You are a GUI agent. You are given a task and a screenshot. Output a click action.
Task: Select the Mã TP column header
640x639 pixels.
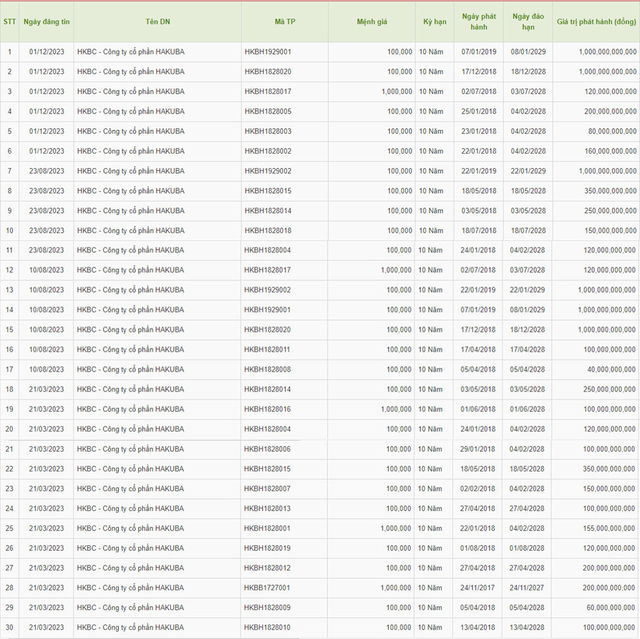tap(284, 21)
